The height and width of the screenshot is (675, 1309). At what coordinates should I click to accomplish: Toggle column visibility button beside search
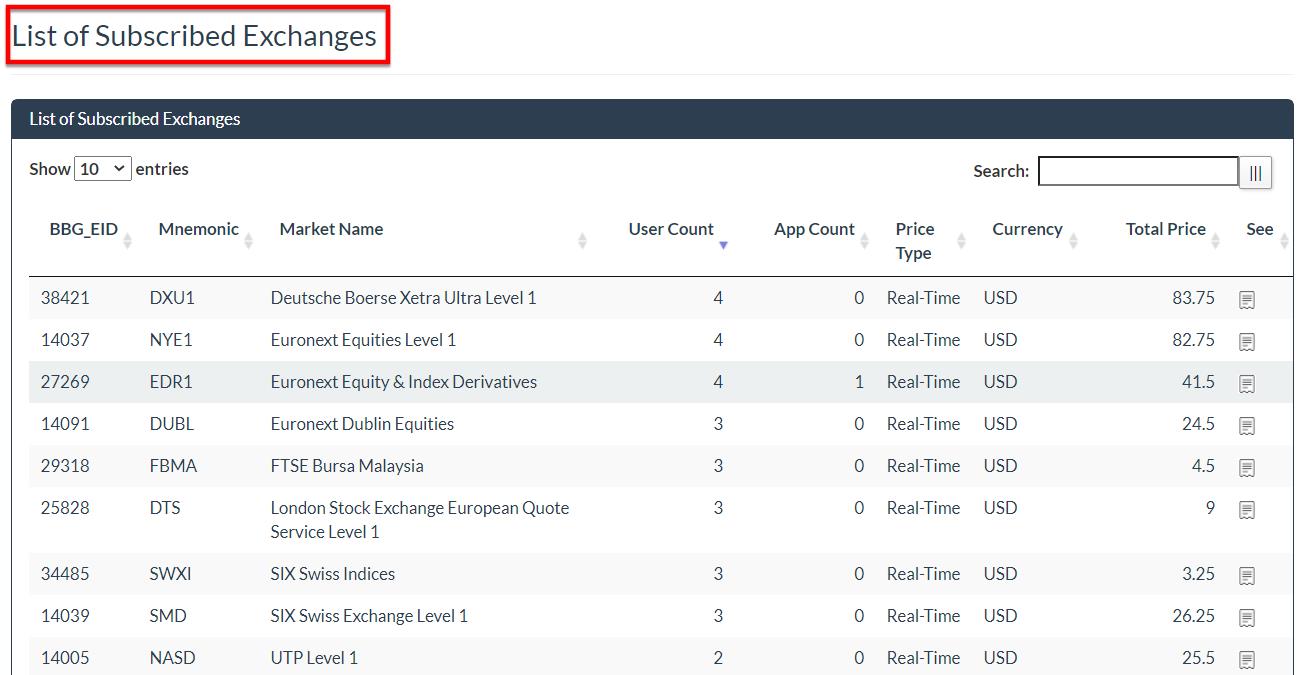click(1255, 173)
